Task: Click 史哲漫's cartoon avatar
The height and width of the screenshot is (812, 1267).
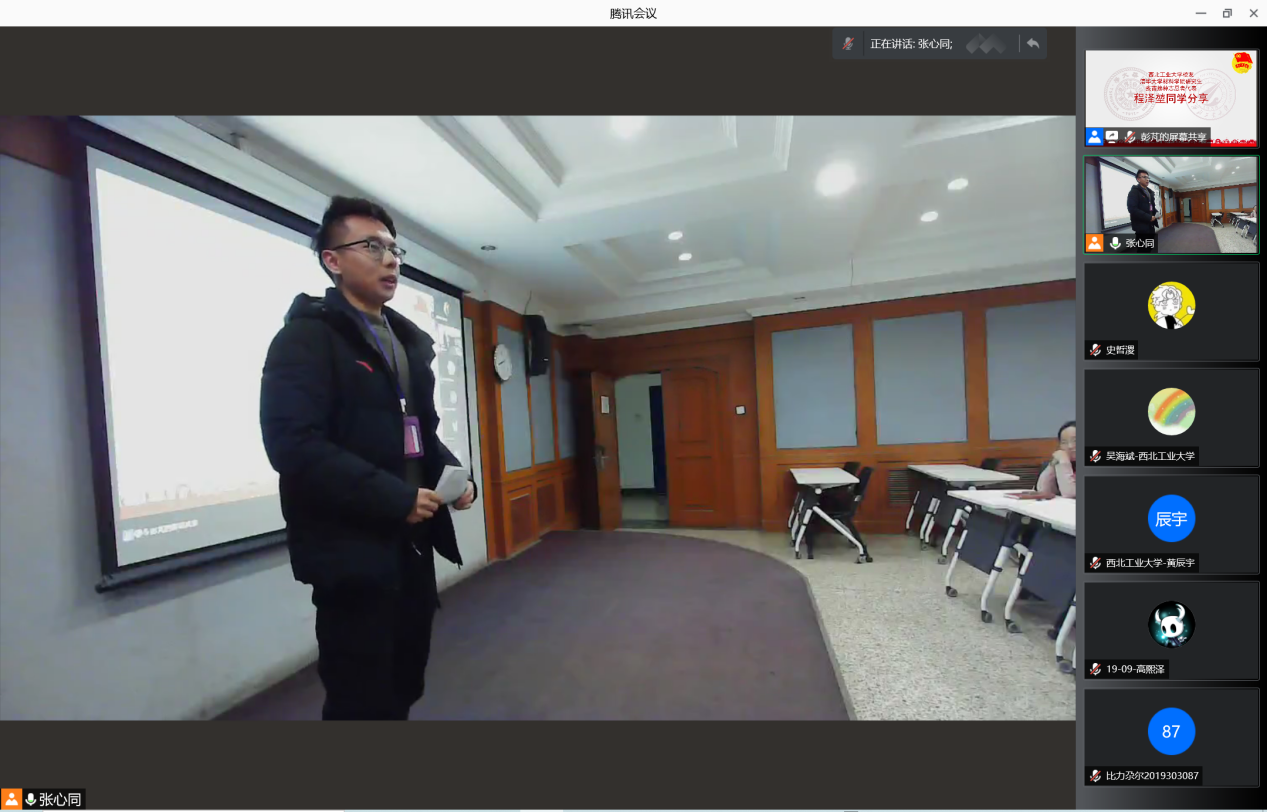Action: point(1171,305)
